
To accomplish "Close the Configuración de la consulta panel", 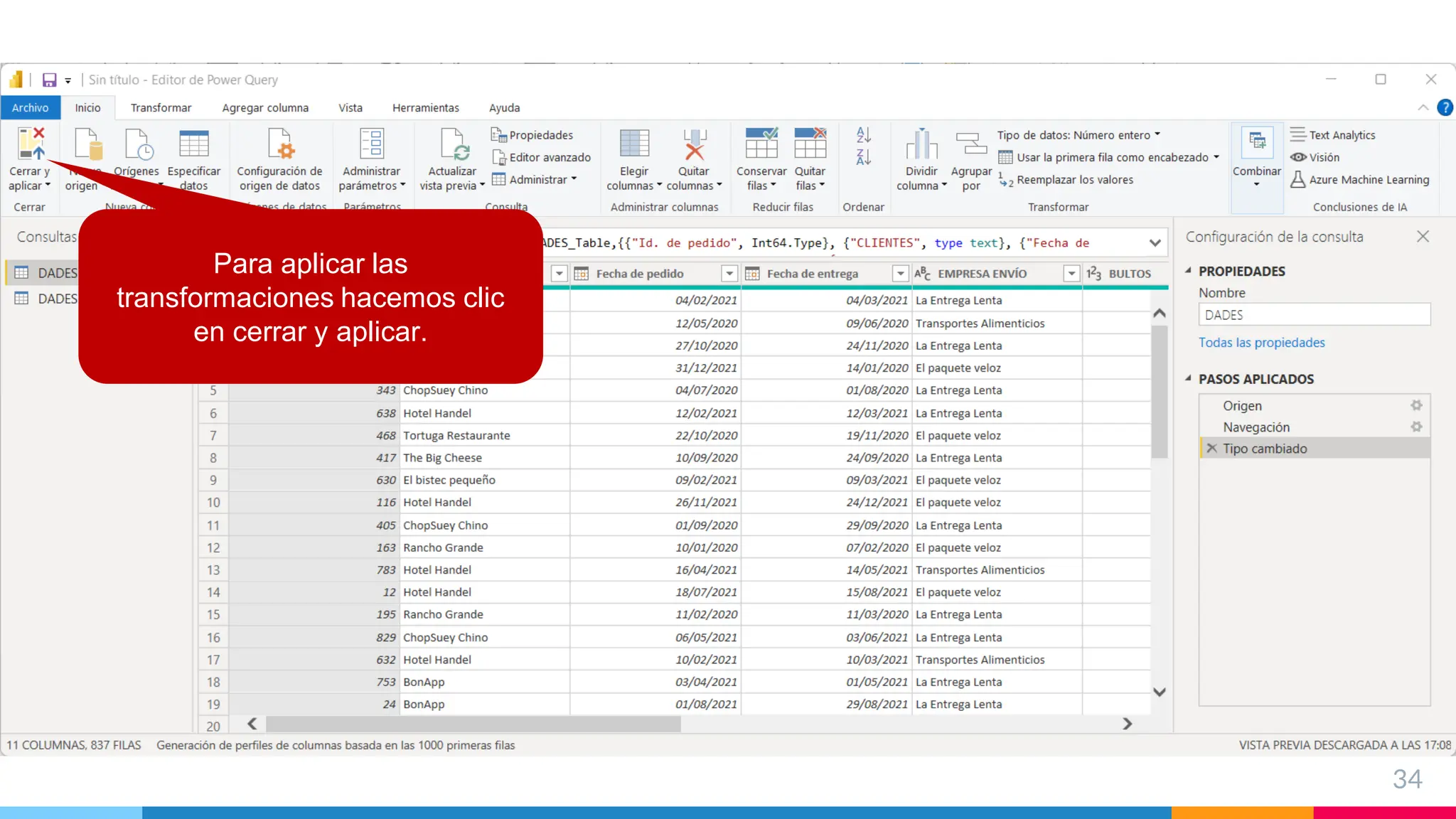I will coord(1423,237).
